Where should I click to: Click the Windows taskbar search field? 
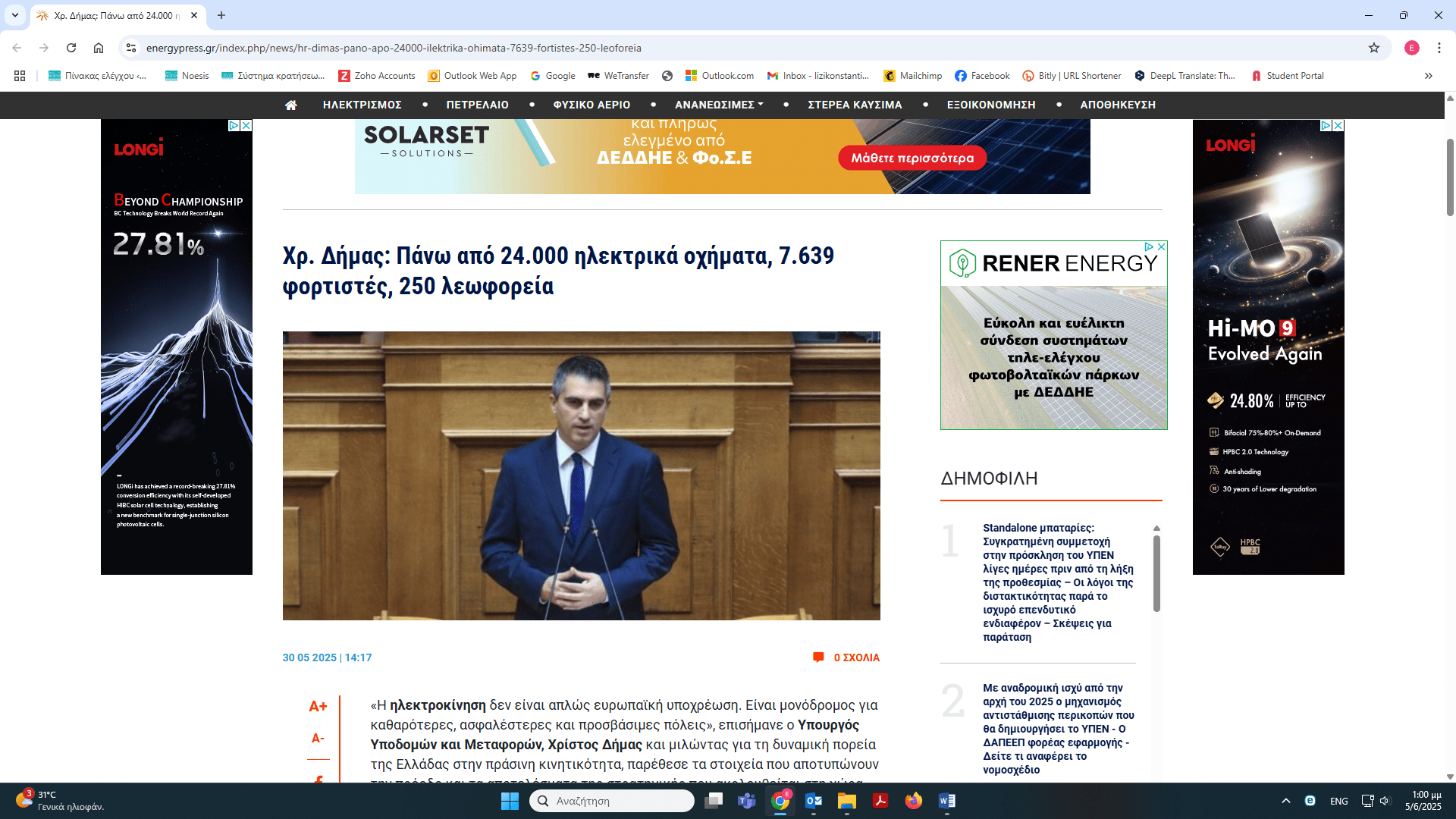click(x=611, y=801)
